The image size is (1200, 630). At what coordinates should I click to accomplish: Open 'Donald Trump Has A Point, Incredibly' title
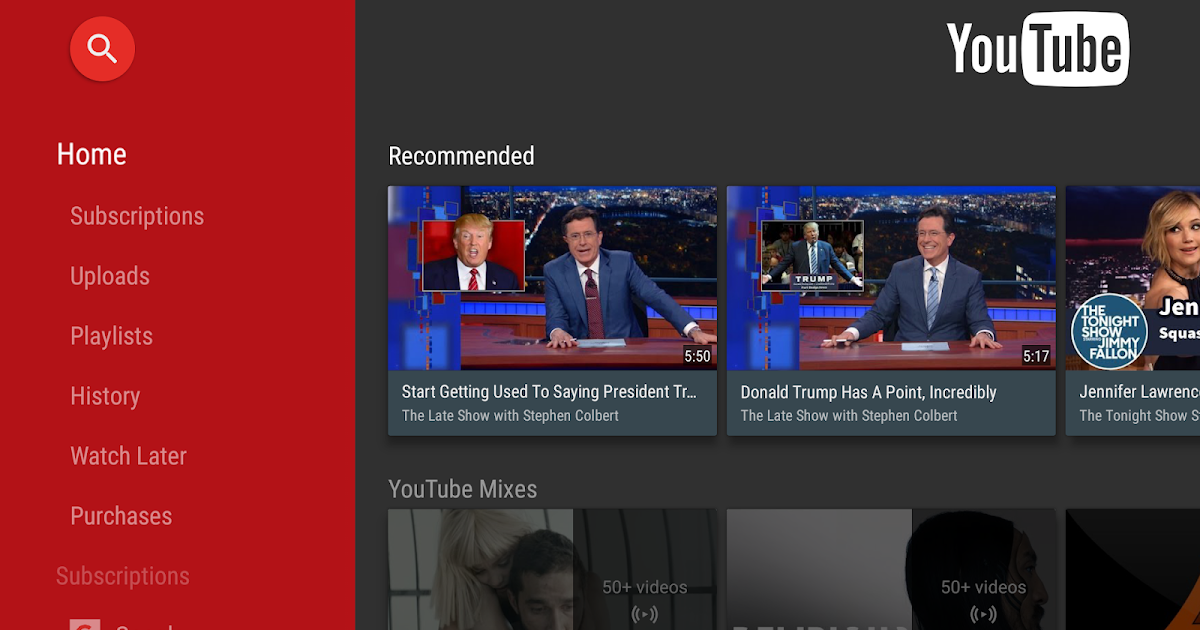(869, 392)
